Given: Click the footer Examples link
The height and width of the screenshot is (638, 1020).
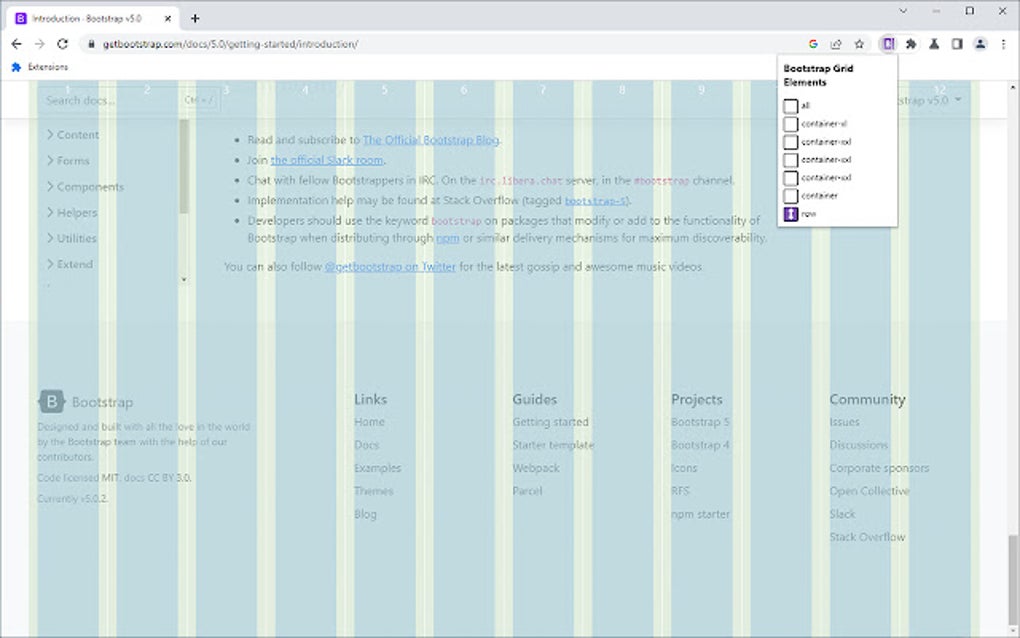Looking at the screenshot, I should click(x=377, y=468).
